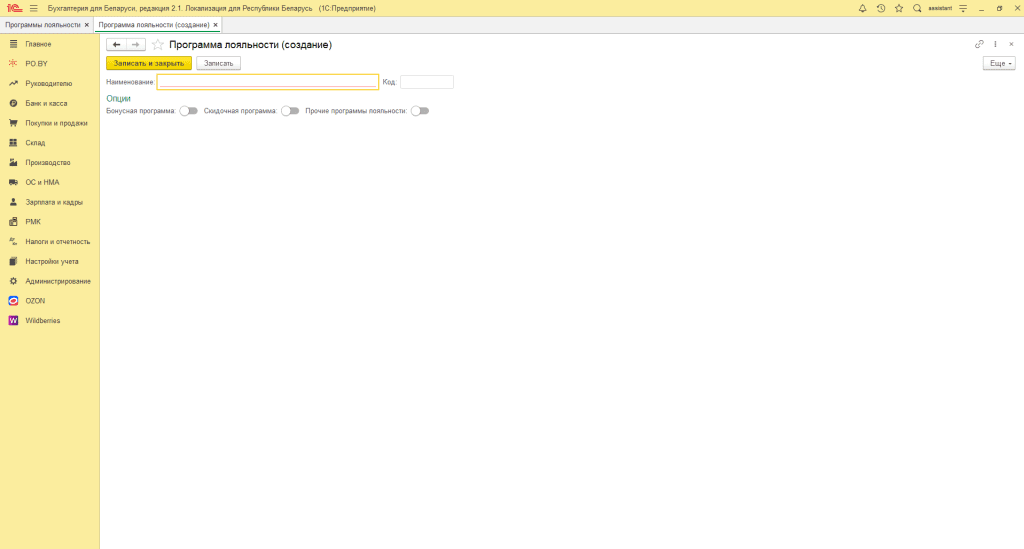Screen dimensions: 1024x549
Task: Toggle Бонусная программа switch
Action: tap(189, 111)
